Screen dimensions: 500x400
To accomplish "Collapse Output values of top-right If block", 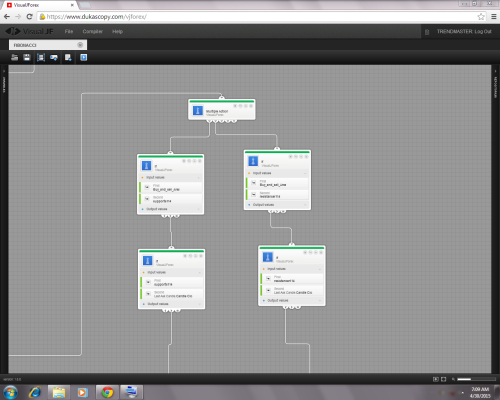I will pos(277,205).
